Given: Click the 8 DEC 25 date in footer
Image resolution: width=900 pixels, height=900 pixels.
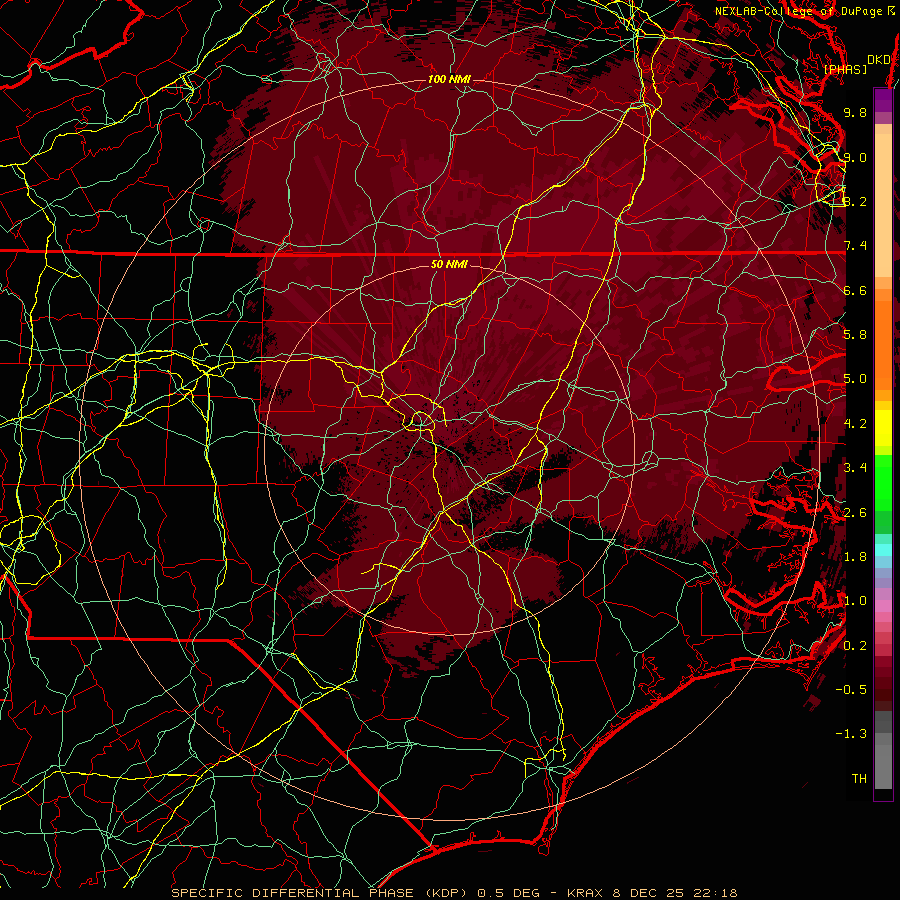Looking at the screenshot, I should [648, 893].
